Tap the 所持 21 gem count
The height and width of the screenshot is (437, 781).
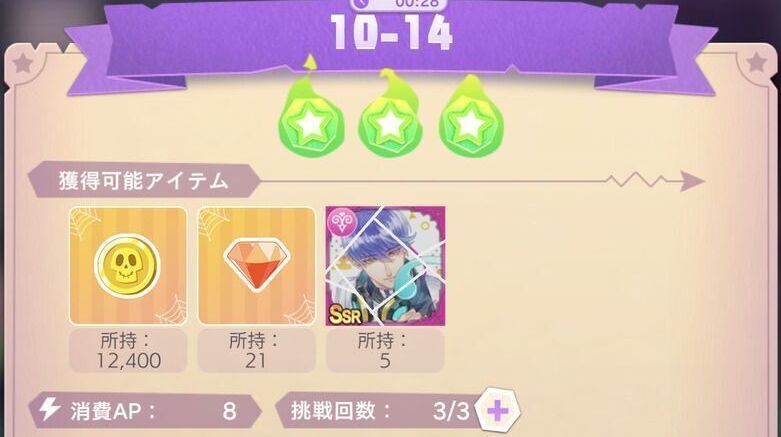(257, 350)
